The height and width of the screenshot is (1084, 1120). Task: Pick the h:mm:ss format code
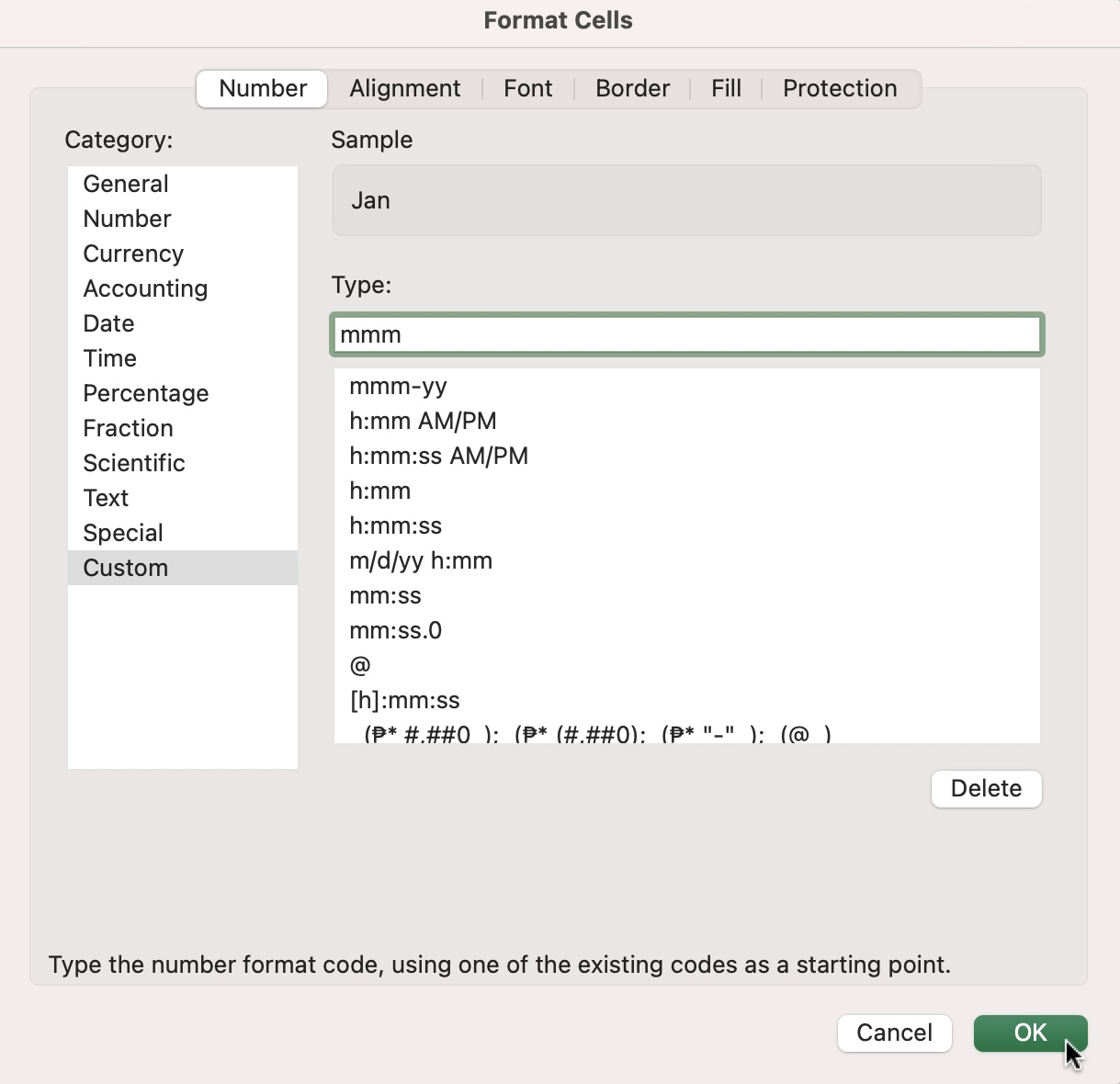tap(687, 525)
